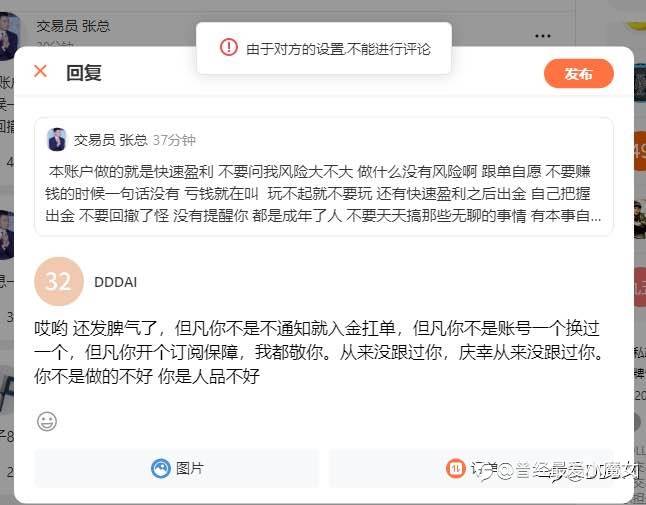Click the 图片 image upload icon
Viewport: 646px width, 505px height.
pos(161,468)
